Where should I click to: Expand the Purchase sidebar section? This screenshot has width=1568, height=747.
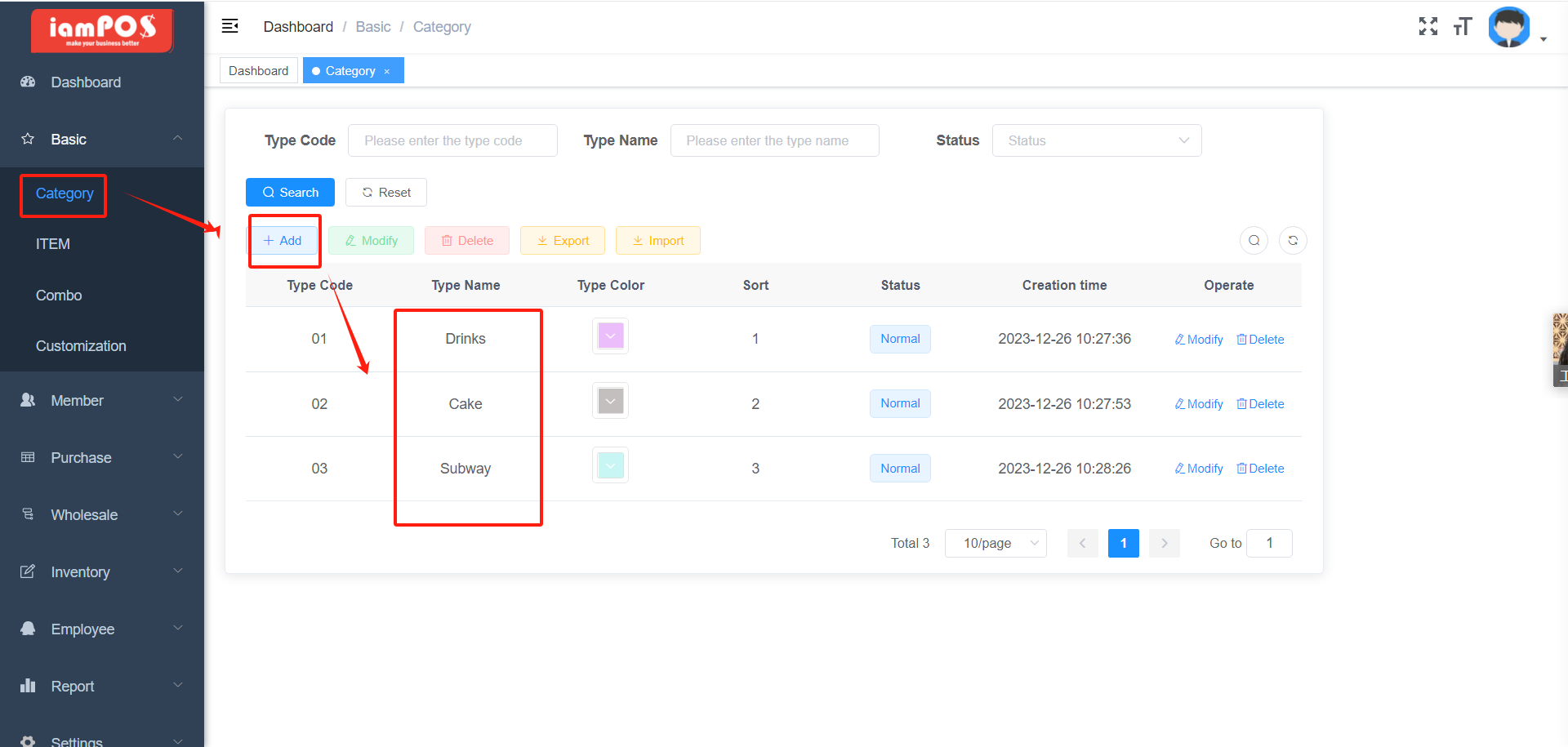[x=81, y=457]
